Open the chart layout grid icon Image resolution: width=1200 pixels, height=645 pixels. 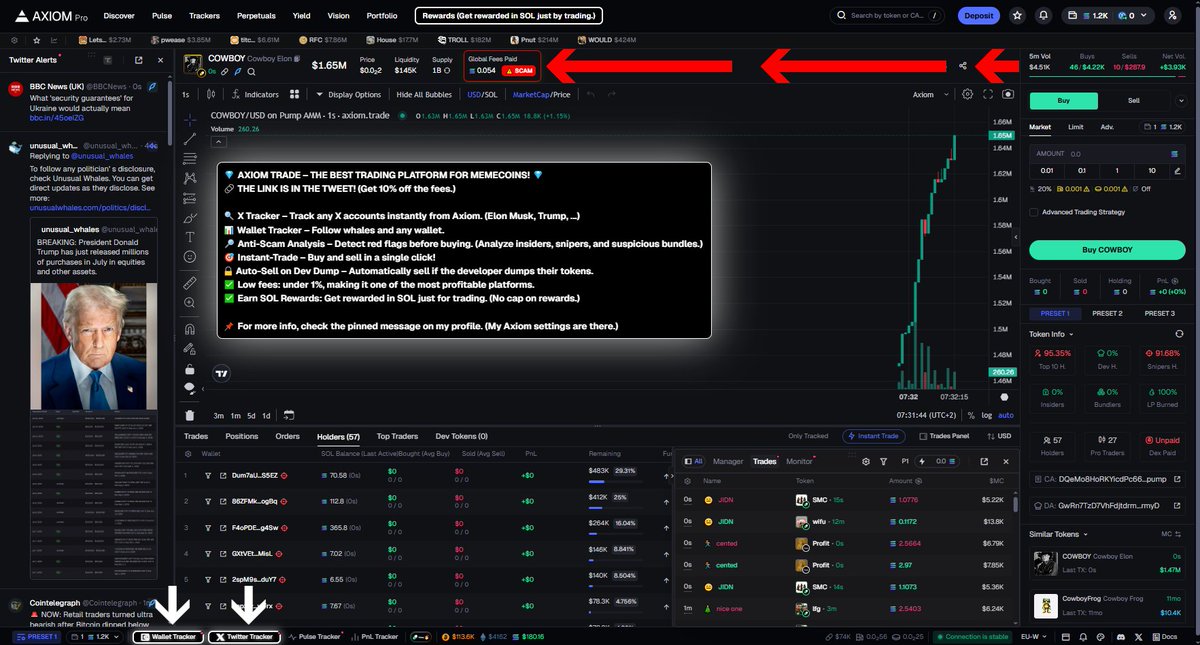[295, 94]
